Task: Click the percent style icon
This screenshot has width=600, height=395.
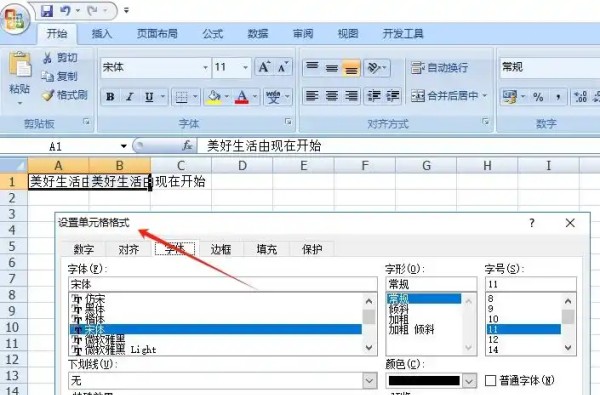Action: (538, 97)
